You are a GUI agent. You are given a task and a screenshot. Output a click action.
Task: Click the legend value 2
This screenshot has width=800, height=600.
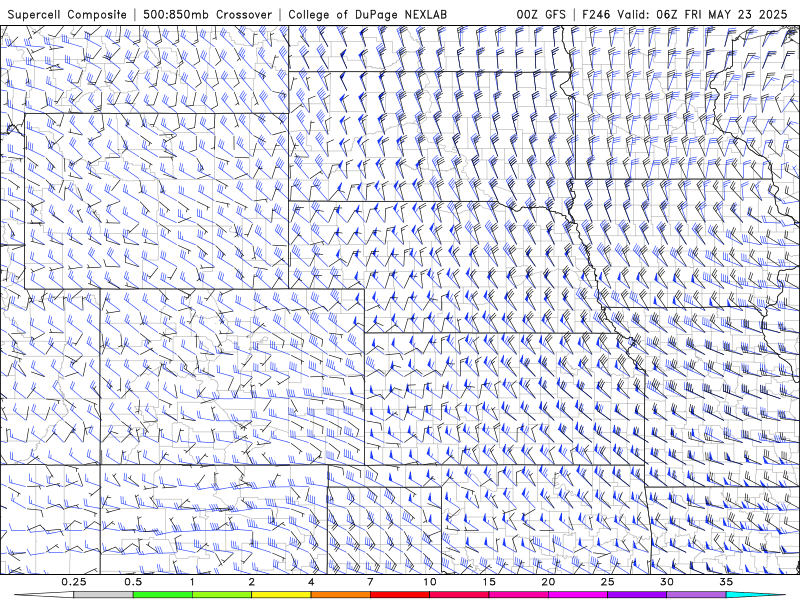[252, 582]
